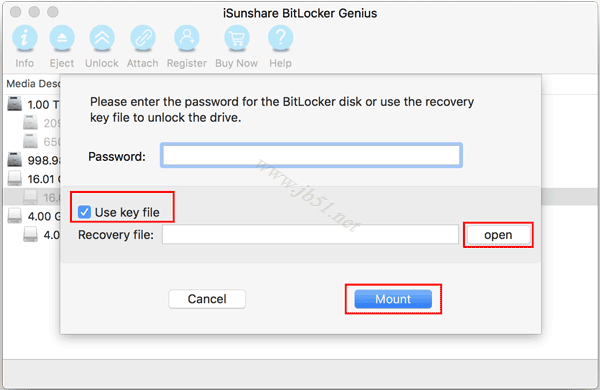
Task: Select the 4.00 G drive entry
Action: pyautogui.click(x=33, y=216)
